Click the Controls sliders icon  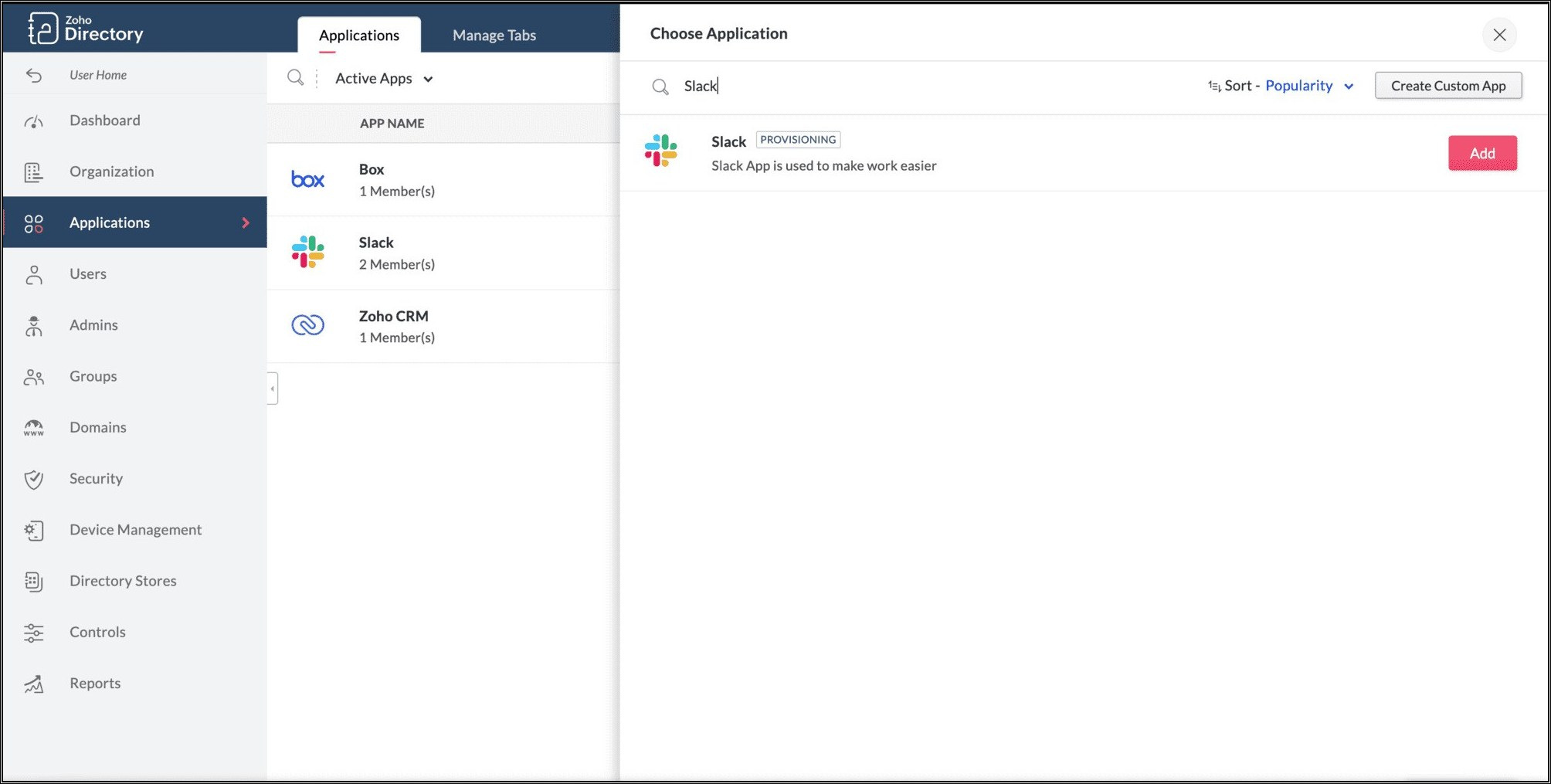pyautogui.click(x=34, y=633)
